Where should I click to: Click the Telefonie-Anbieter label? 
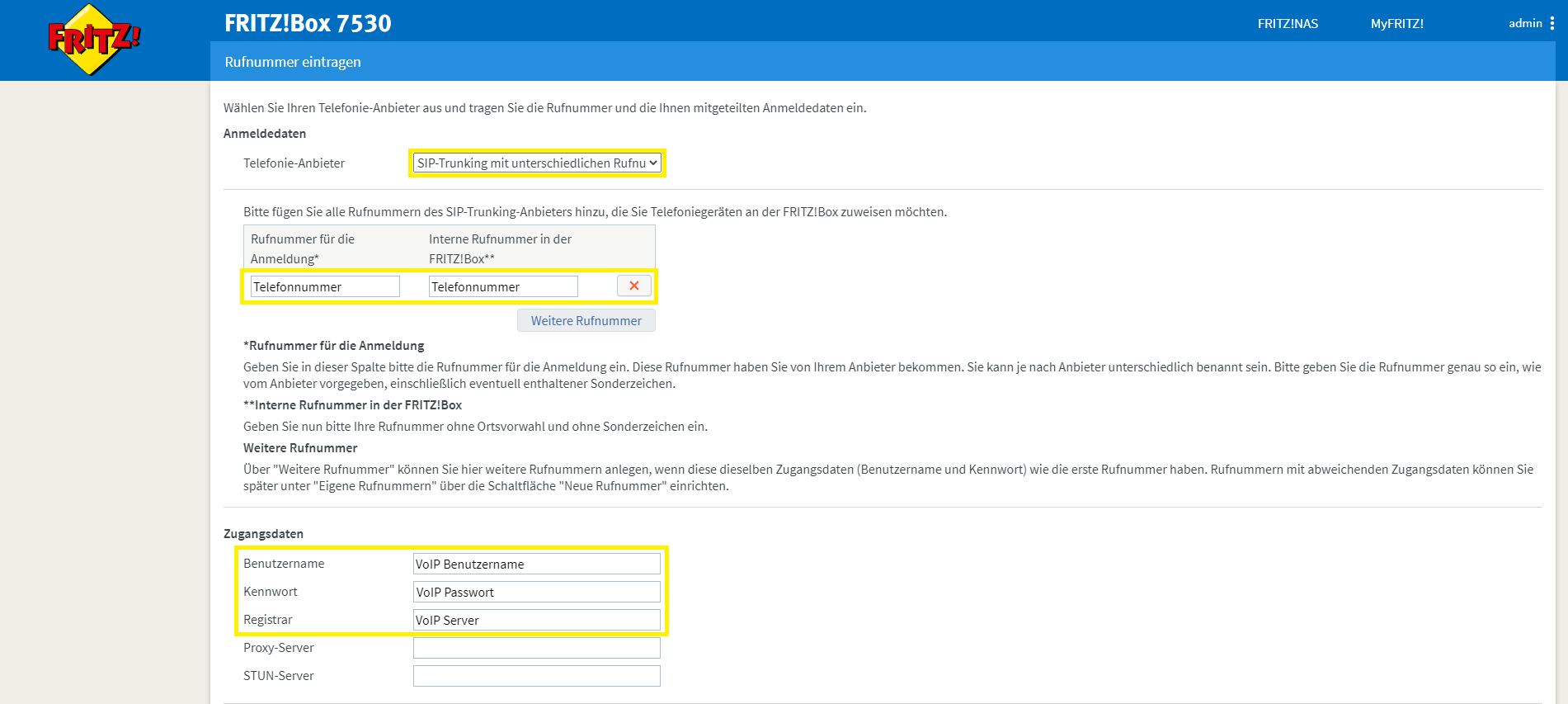294,163
